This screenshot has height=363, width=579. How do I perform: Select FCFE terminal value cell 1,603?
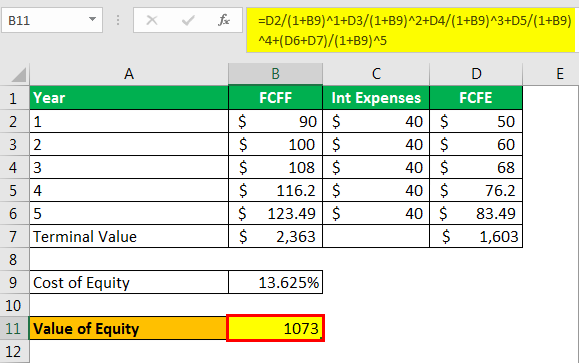476,236
